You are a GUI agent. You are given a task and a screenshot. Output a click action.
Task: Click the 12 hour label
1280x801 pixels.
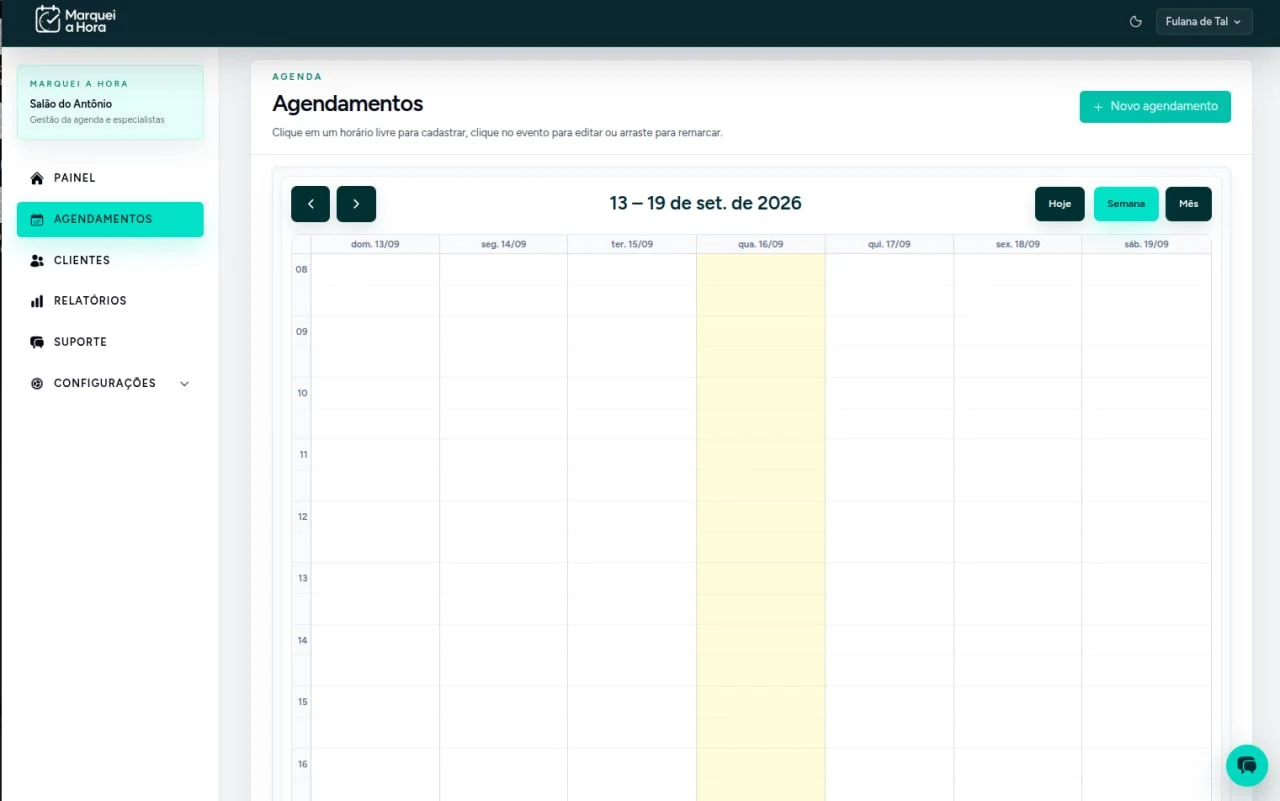(x=301, y=517)
